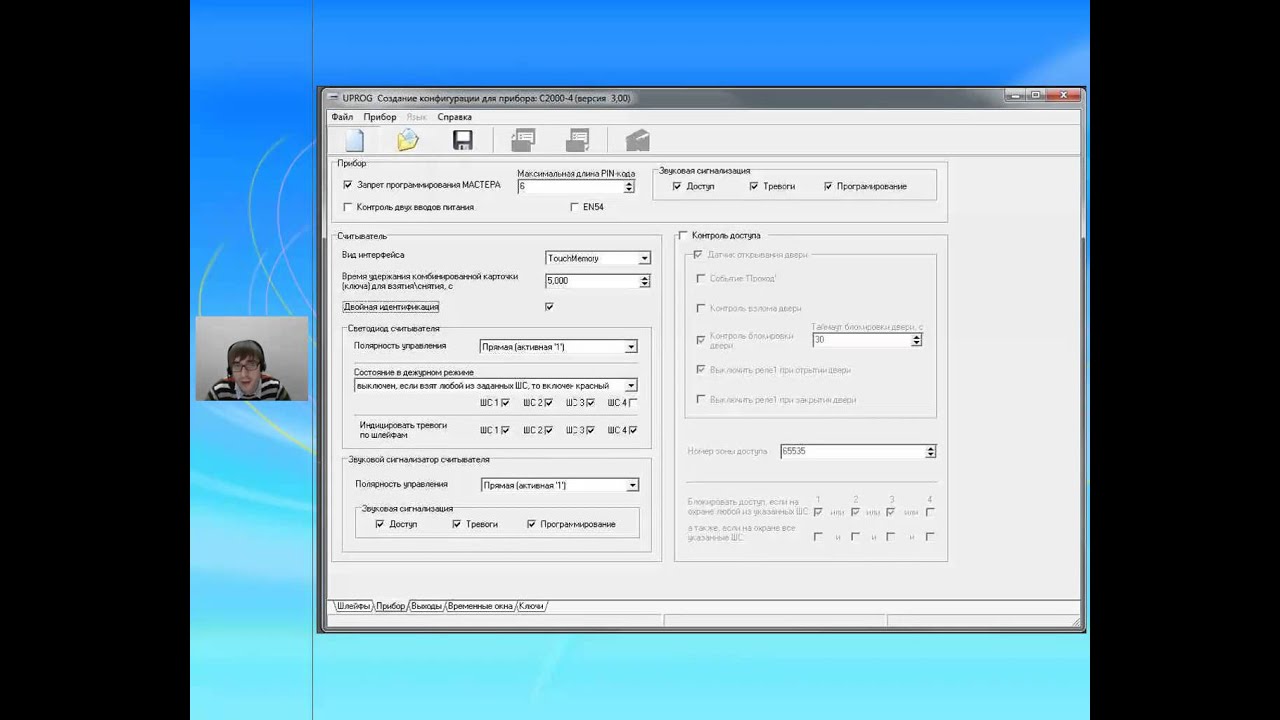
Task: Check ШС 4 in Состояние в дежурном режиме row
Action: coord(633,403)
